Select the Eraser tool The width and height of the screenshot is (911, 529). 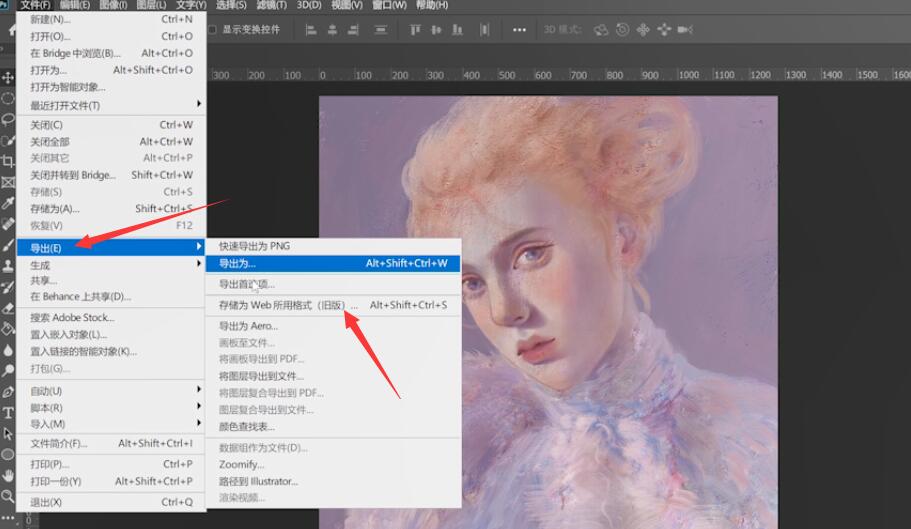pos(8,308)
